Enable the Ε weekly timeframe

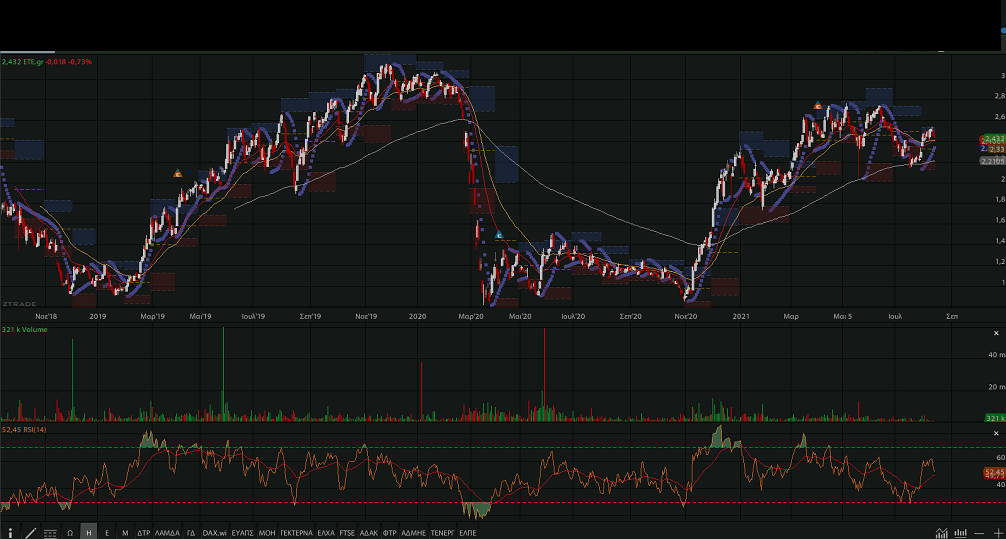[x=107, y=533]
